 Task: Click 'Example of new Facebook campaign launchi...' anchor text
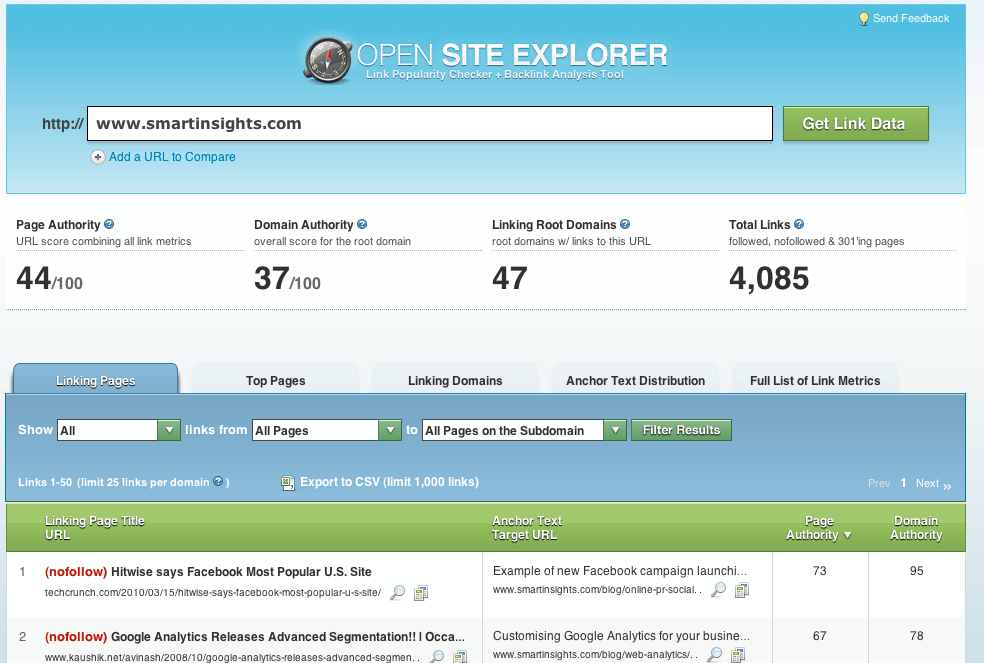tap(619, 571)
